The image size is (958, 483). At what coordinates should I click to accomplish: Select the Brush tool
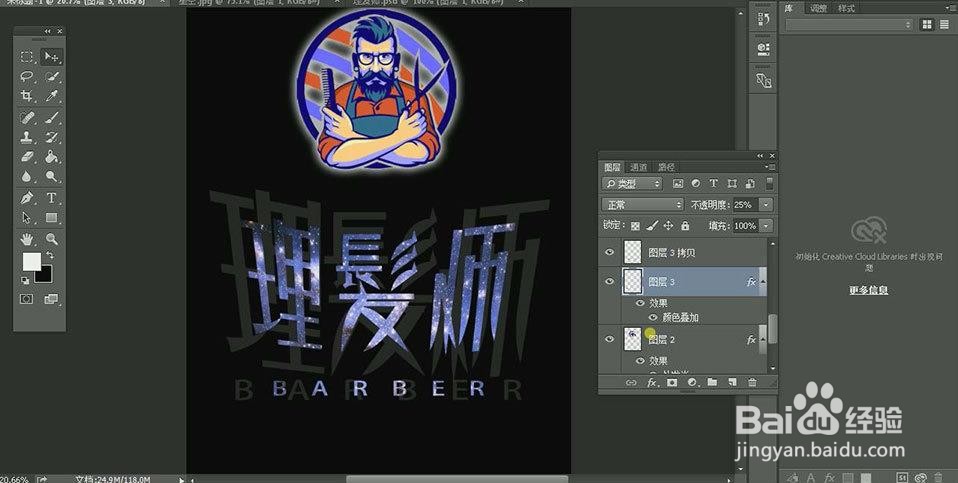pos(51,117)
